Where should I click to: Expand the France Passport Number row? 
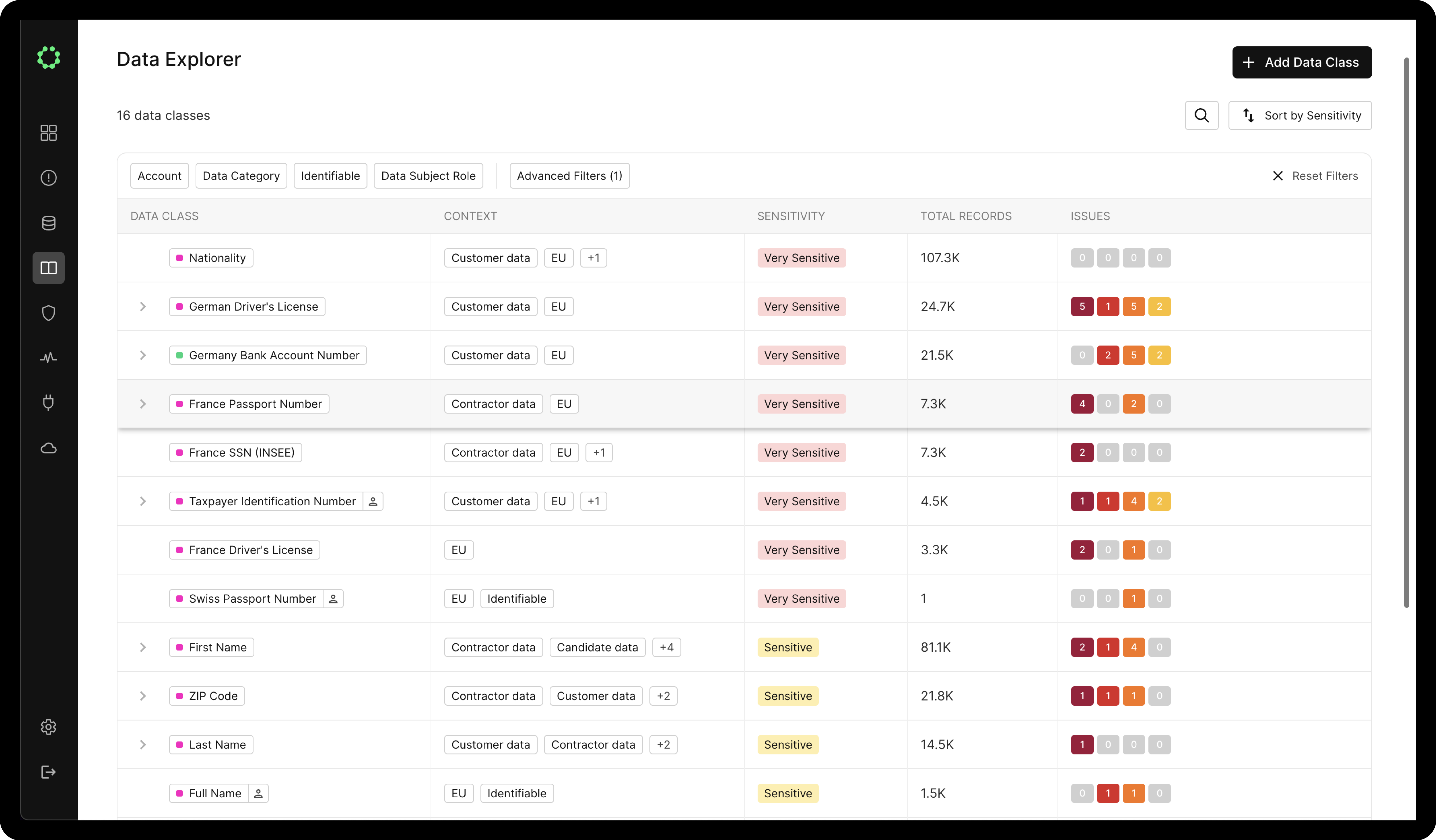point(142,403)
